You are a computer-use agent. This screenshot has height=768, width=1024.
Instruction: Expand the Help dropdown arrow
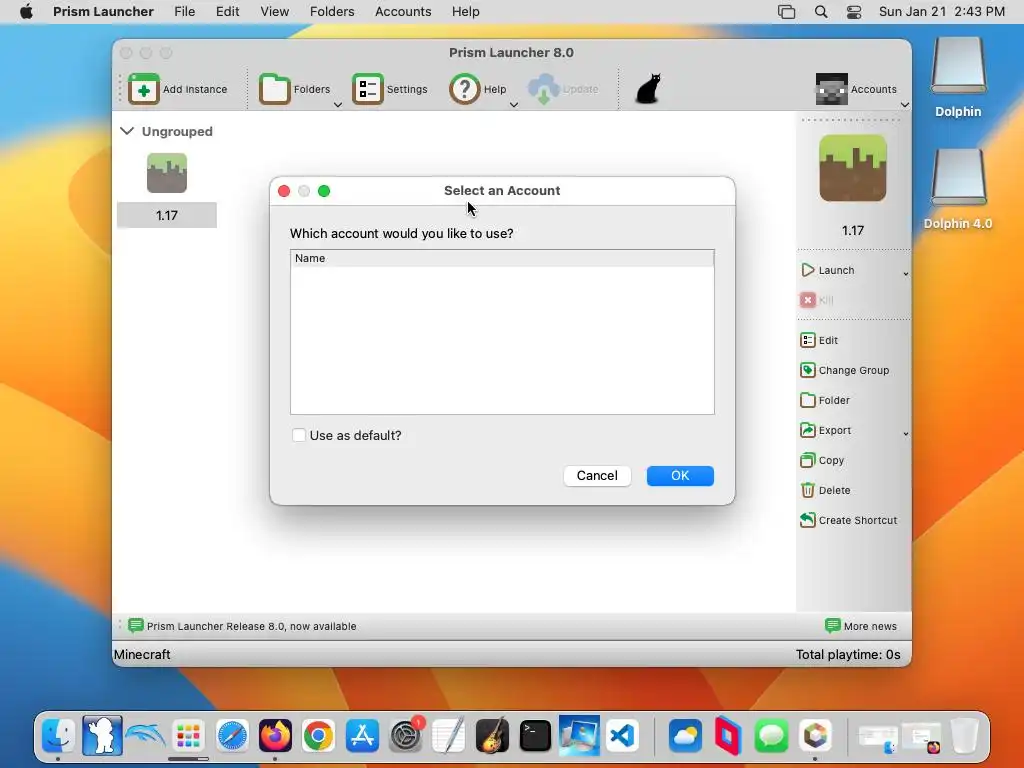(514, 104)
